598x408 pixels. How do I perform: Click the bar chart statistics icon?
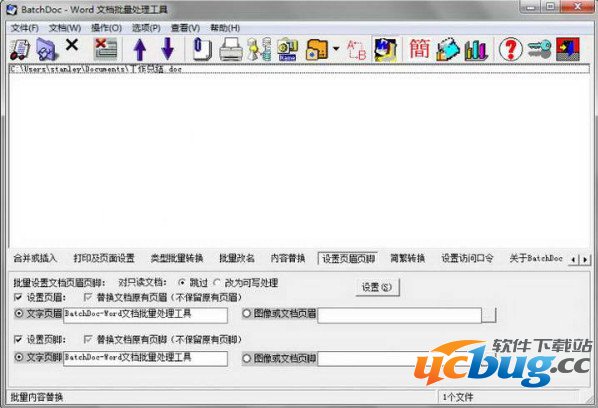pyautogui.click(x=476, y=49)
